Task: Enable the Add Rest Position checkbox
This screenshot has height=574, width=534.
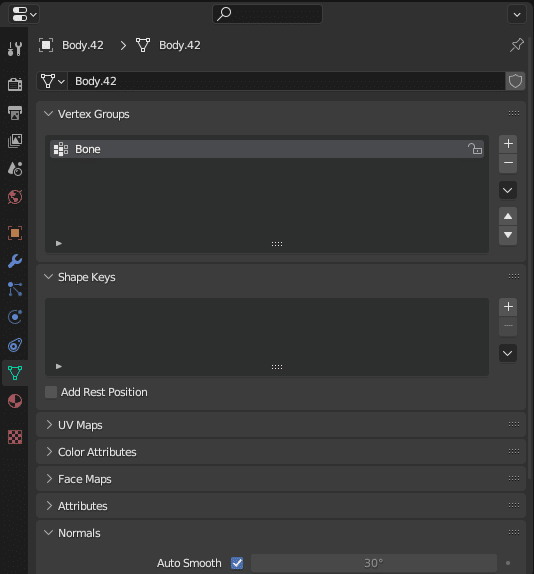Action: coord(51,392)
